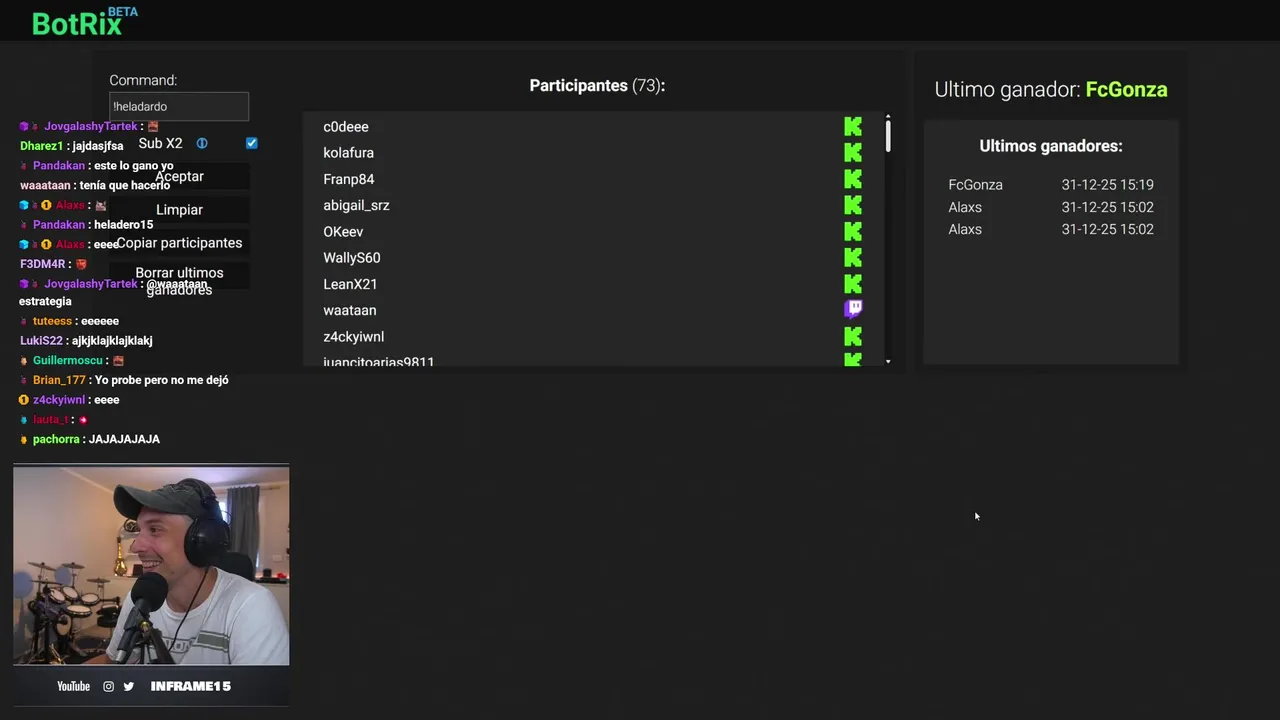Click chat username pachorra
This screenshot has height=720, width=1280.
click(x=56, y=439)
